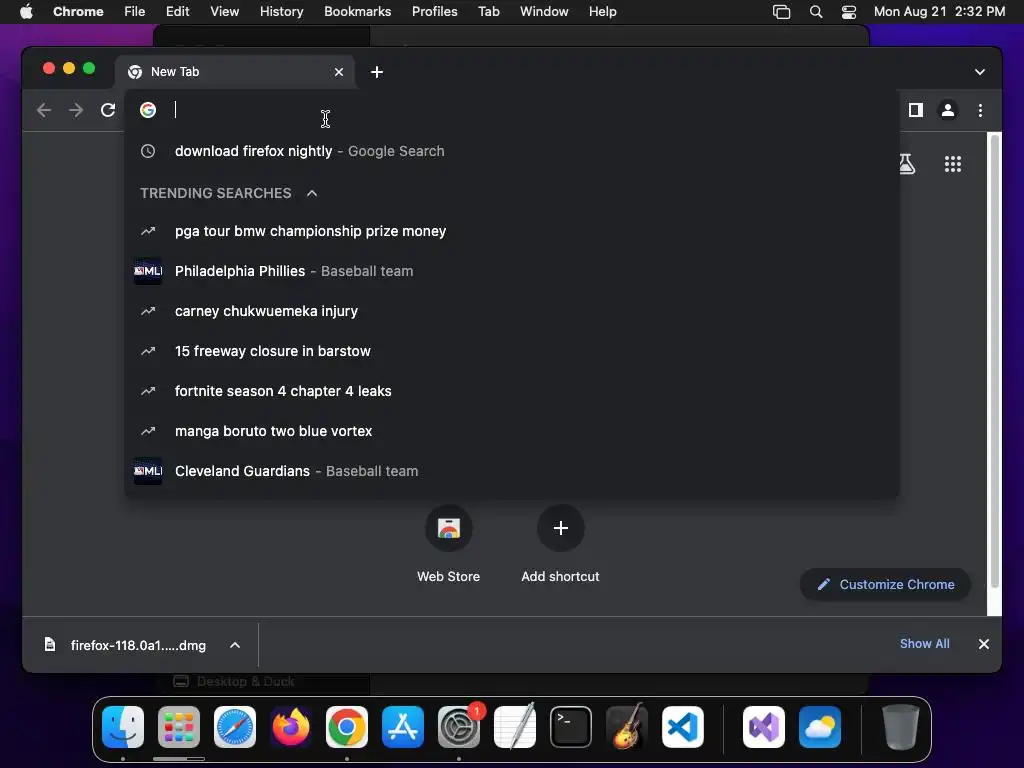Open the Search Labs flask icon
Image resolution: width=1024 pixels, height=768 pixels.
906,164
